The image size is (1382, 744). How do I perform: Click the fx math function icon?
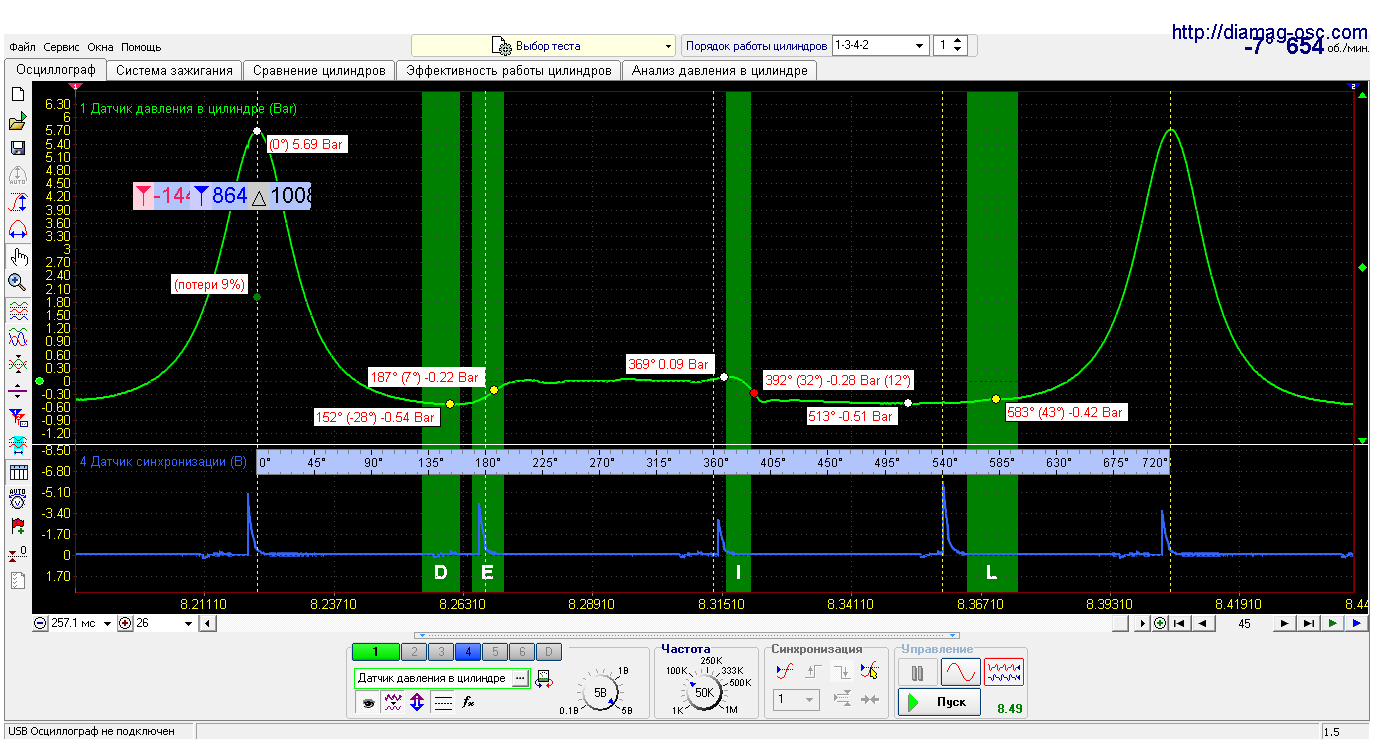tap(468, 703)
